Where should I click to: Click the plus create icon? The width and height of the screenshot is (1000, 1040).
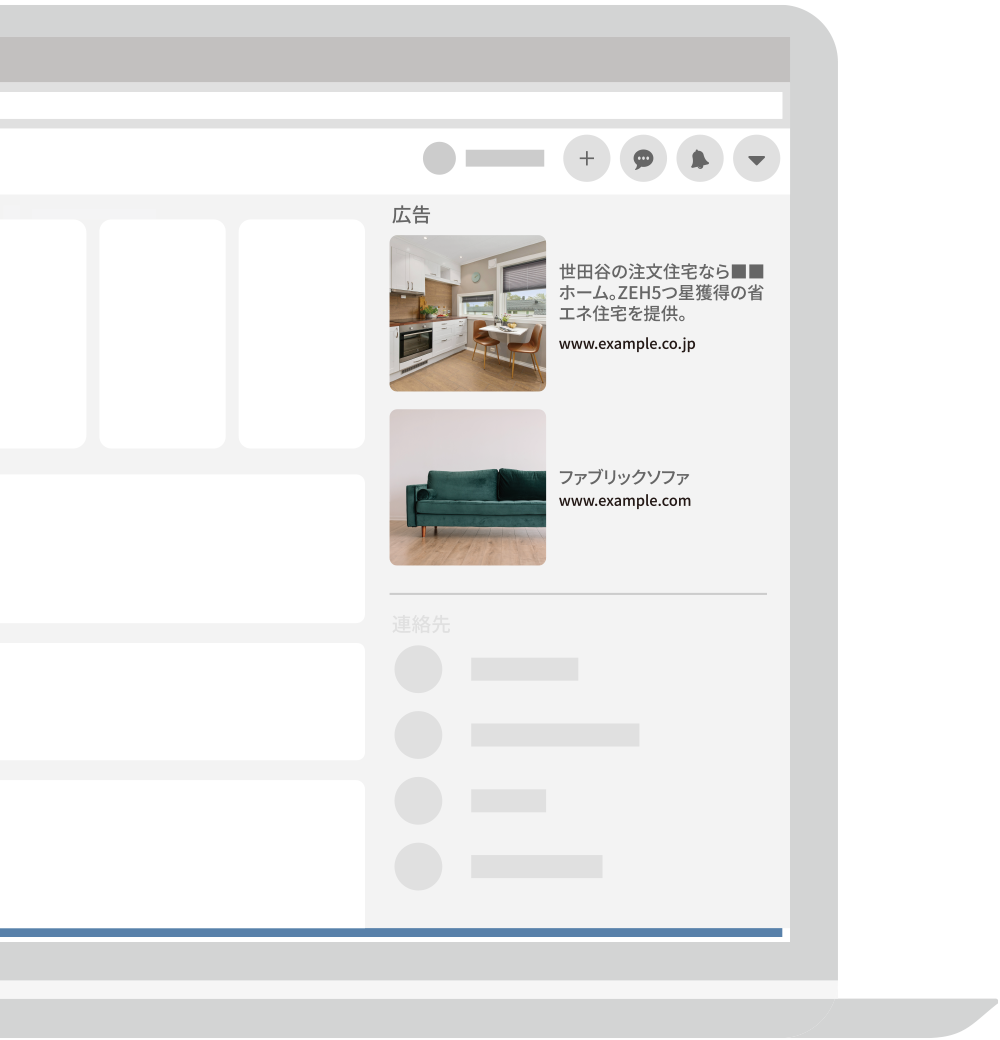click(586, 159)
